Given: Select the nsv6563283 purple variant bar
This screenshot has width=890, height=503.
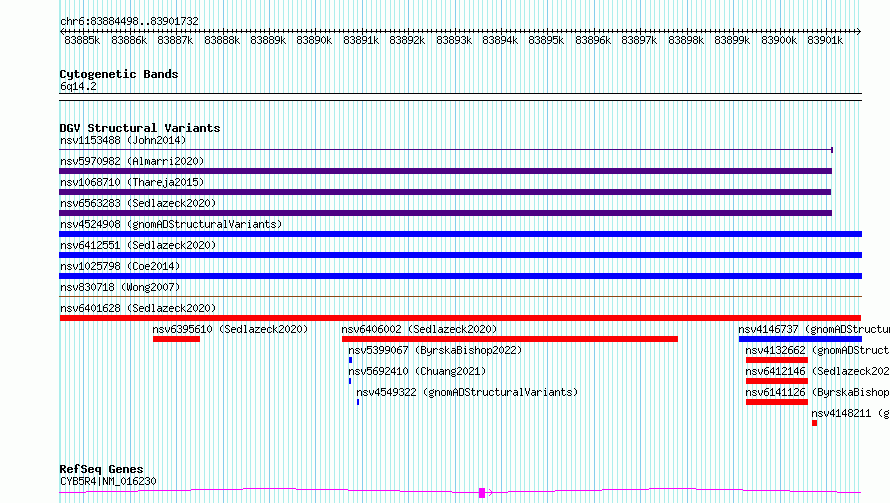Looking at the screenshot, I should (446, 213).
